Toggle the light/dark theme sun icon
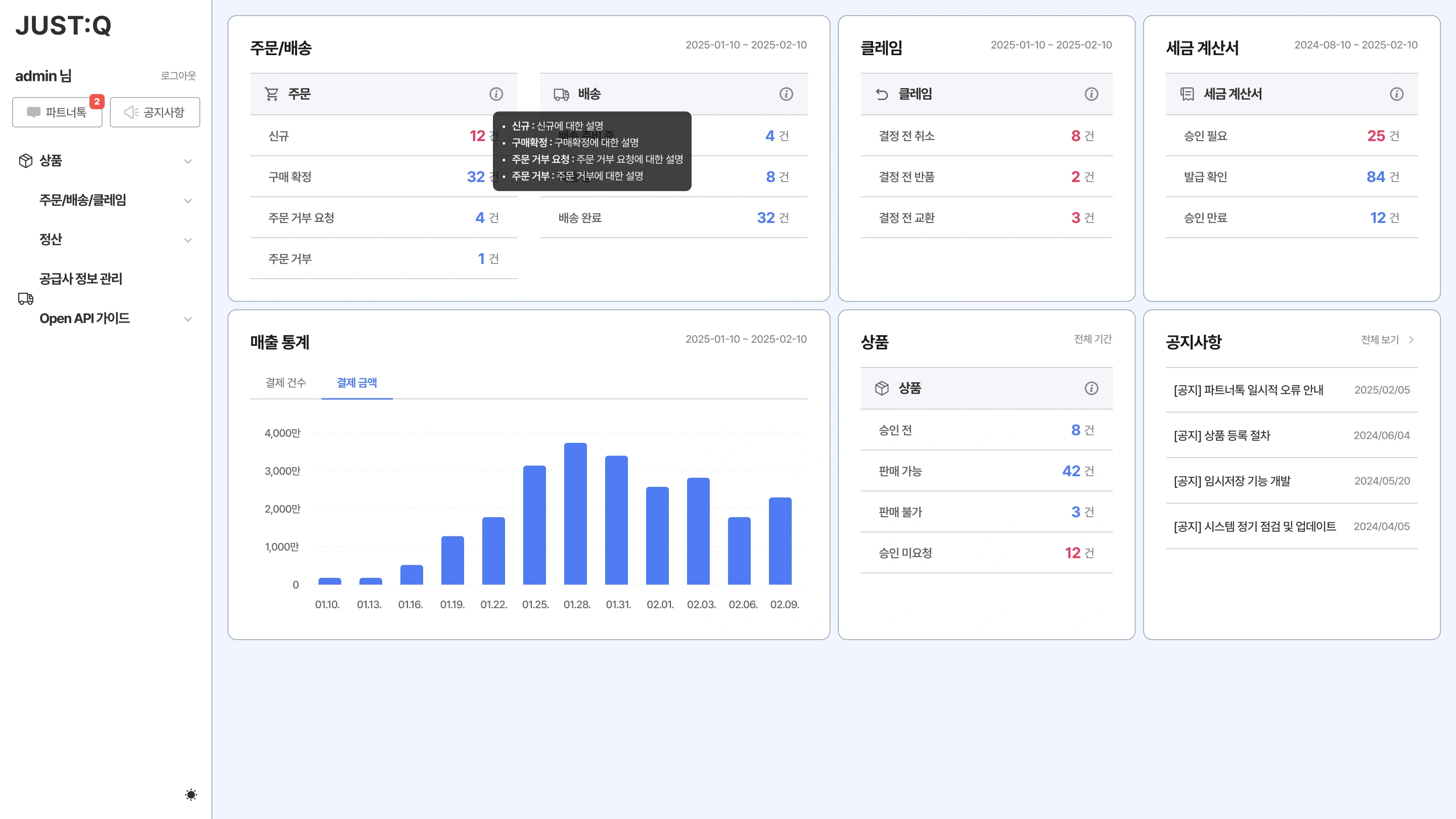Image resolution: width=1456 pixels, height=819 pixels. click(x=191, y=795)
